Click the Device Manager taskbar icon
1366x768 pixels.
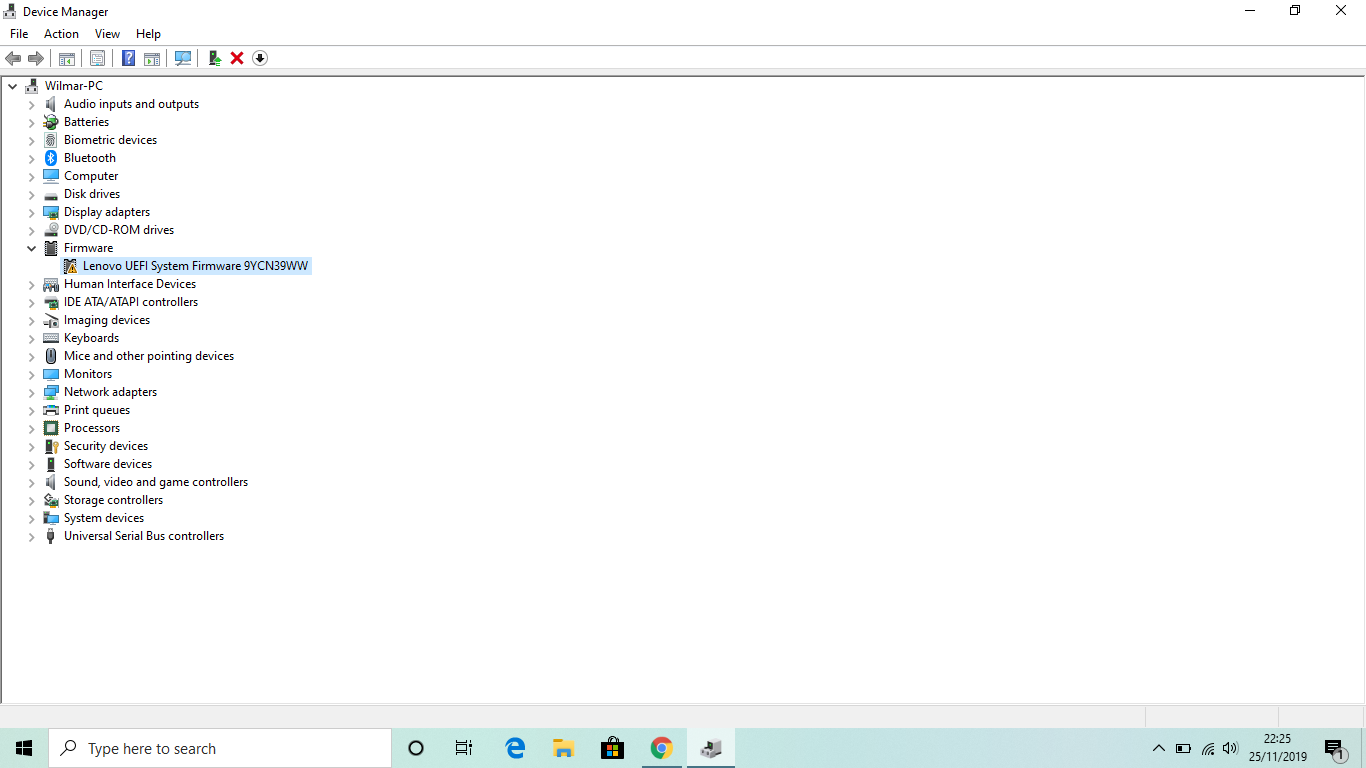711,748
